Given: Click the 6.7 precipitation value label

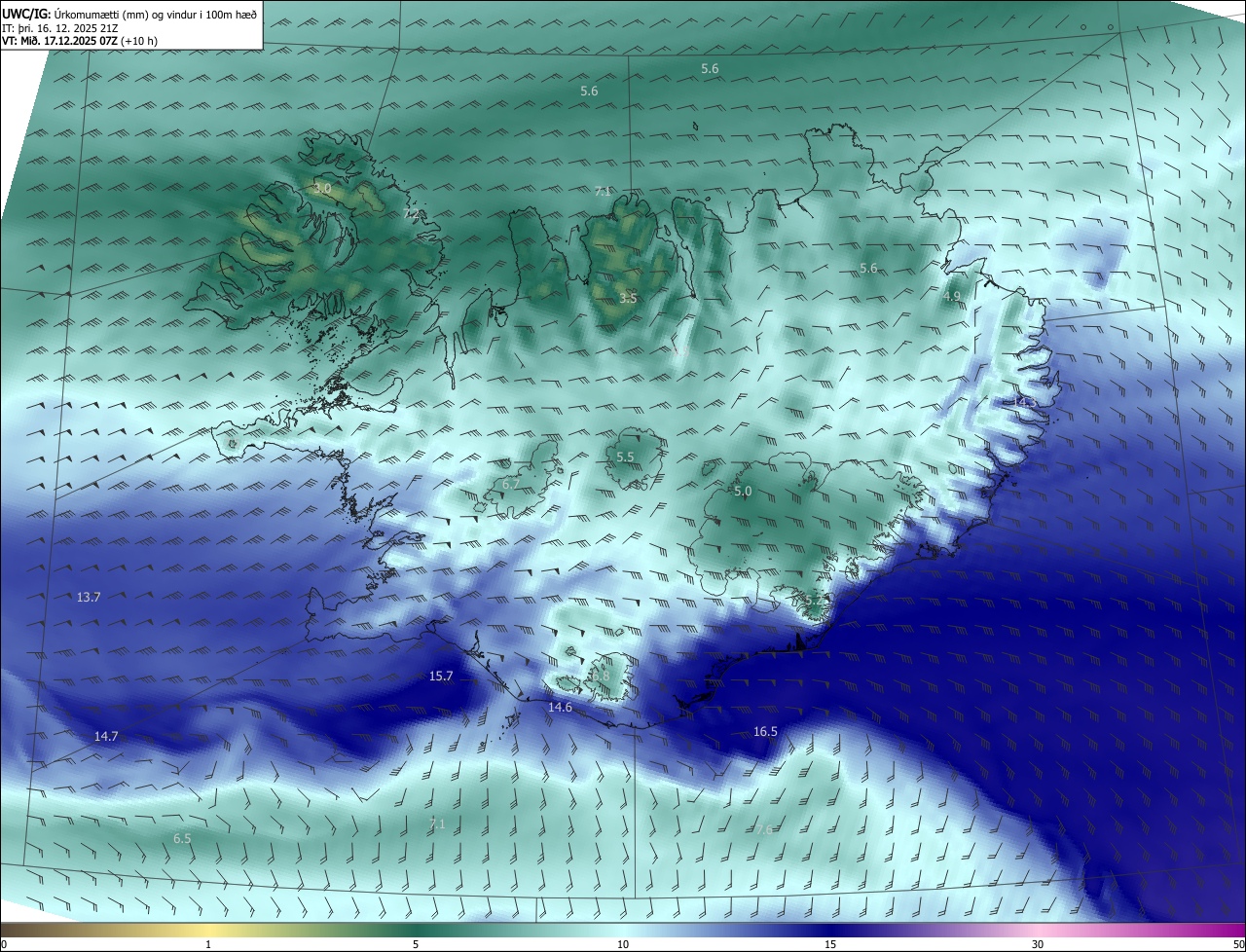Looking at the screenshot, I should point(511,484).
